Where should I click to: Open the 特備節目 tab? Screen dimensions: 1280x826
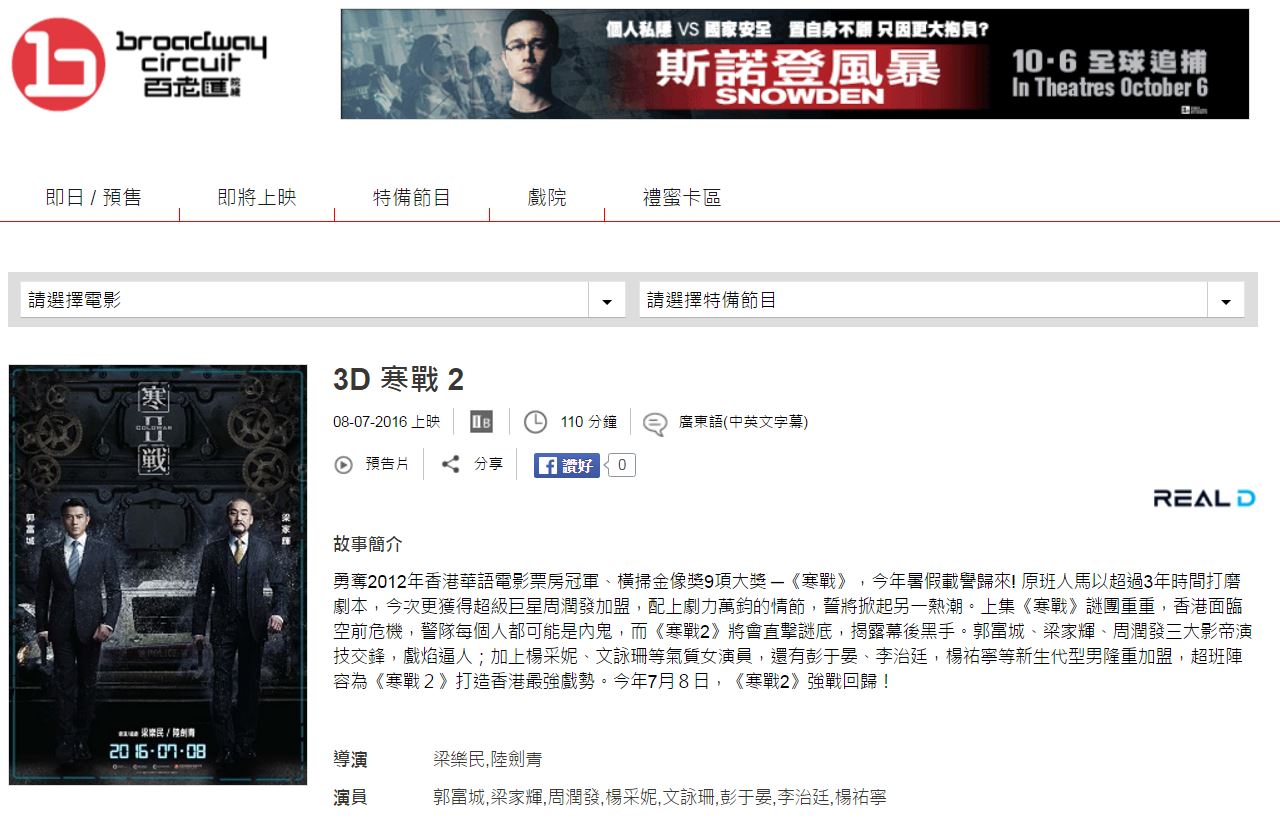point(412,198)
